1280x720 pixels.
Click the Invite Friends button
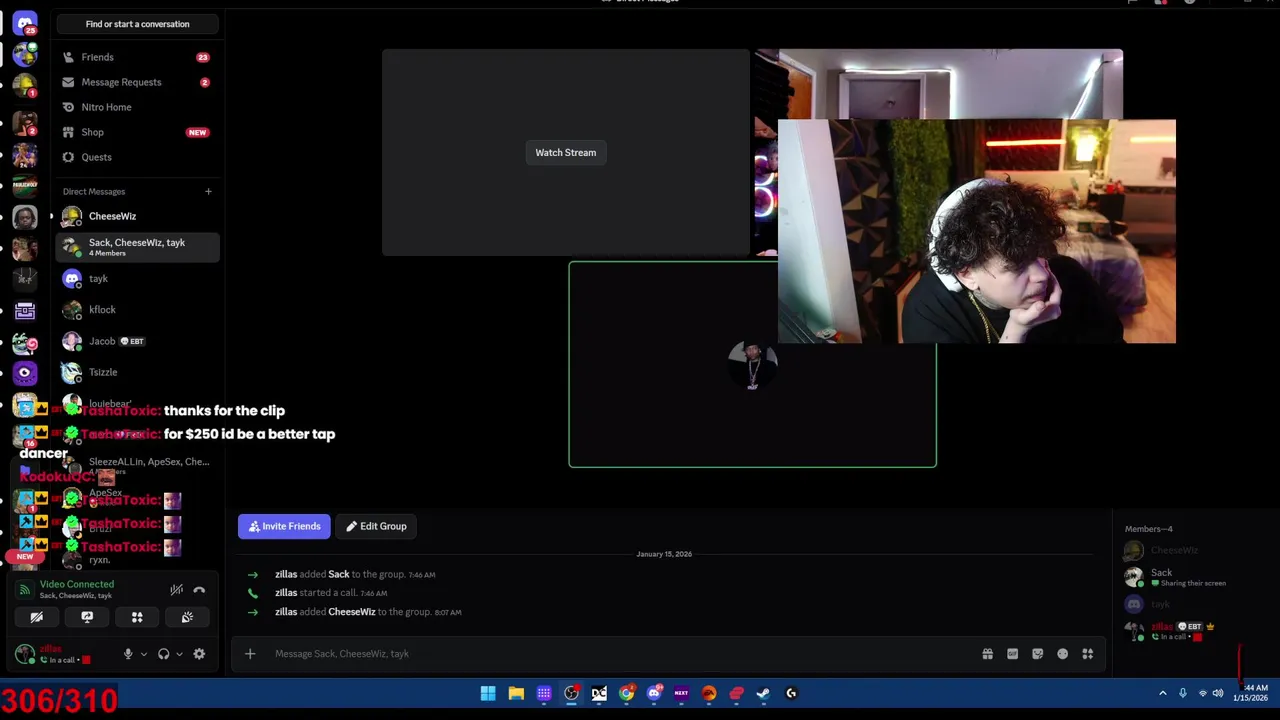(284, 526)
